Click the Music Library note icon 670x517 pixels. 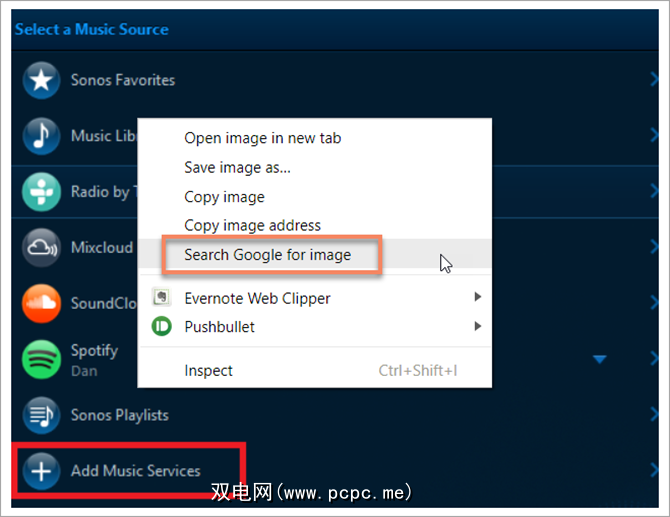pos(41,135)
